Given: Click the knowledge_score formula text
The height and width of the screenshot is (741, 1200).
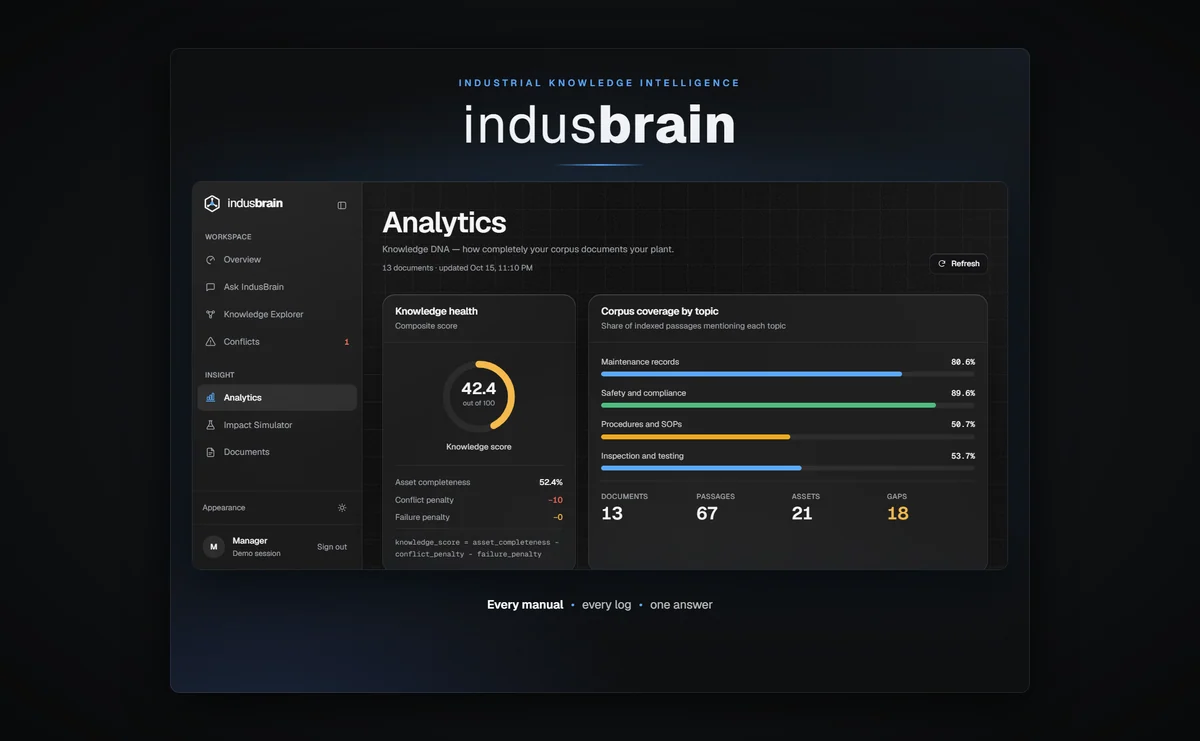Looking at the screenshot, I should 477,548.
